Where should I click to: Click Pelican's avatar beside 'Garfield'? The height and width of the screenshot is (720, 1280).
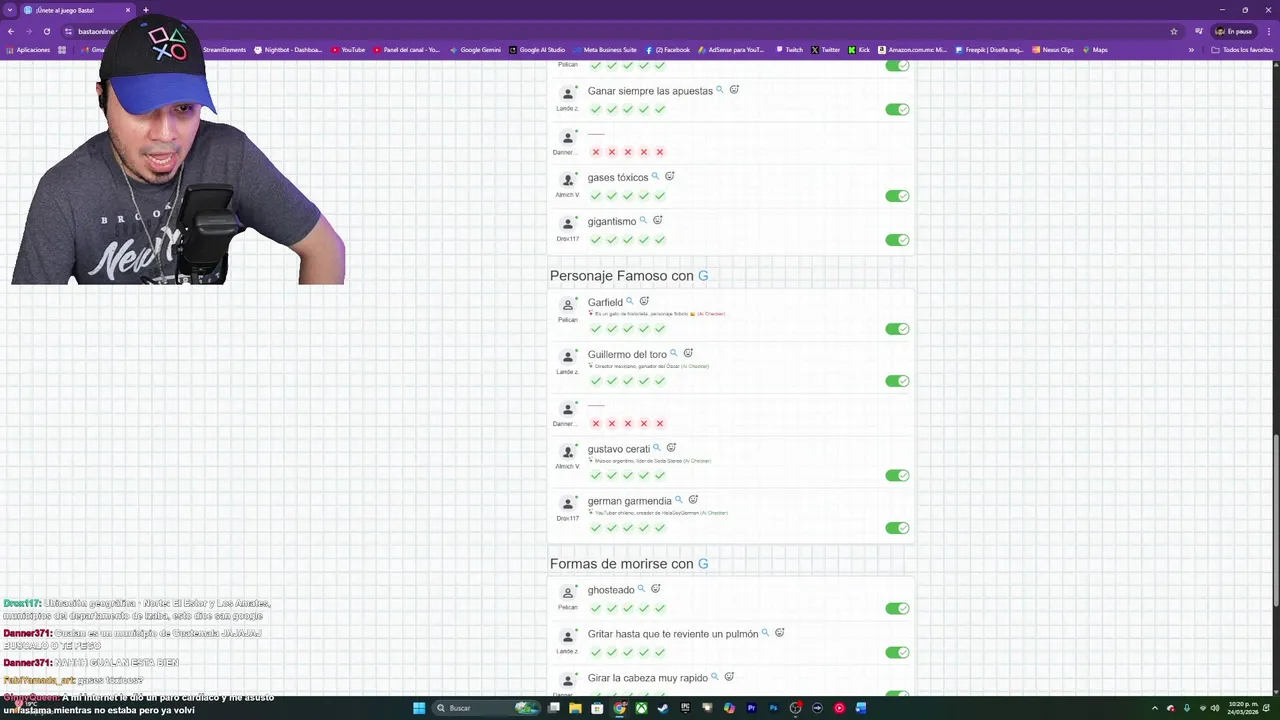tap(568, 305)
